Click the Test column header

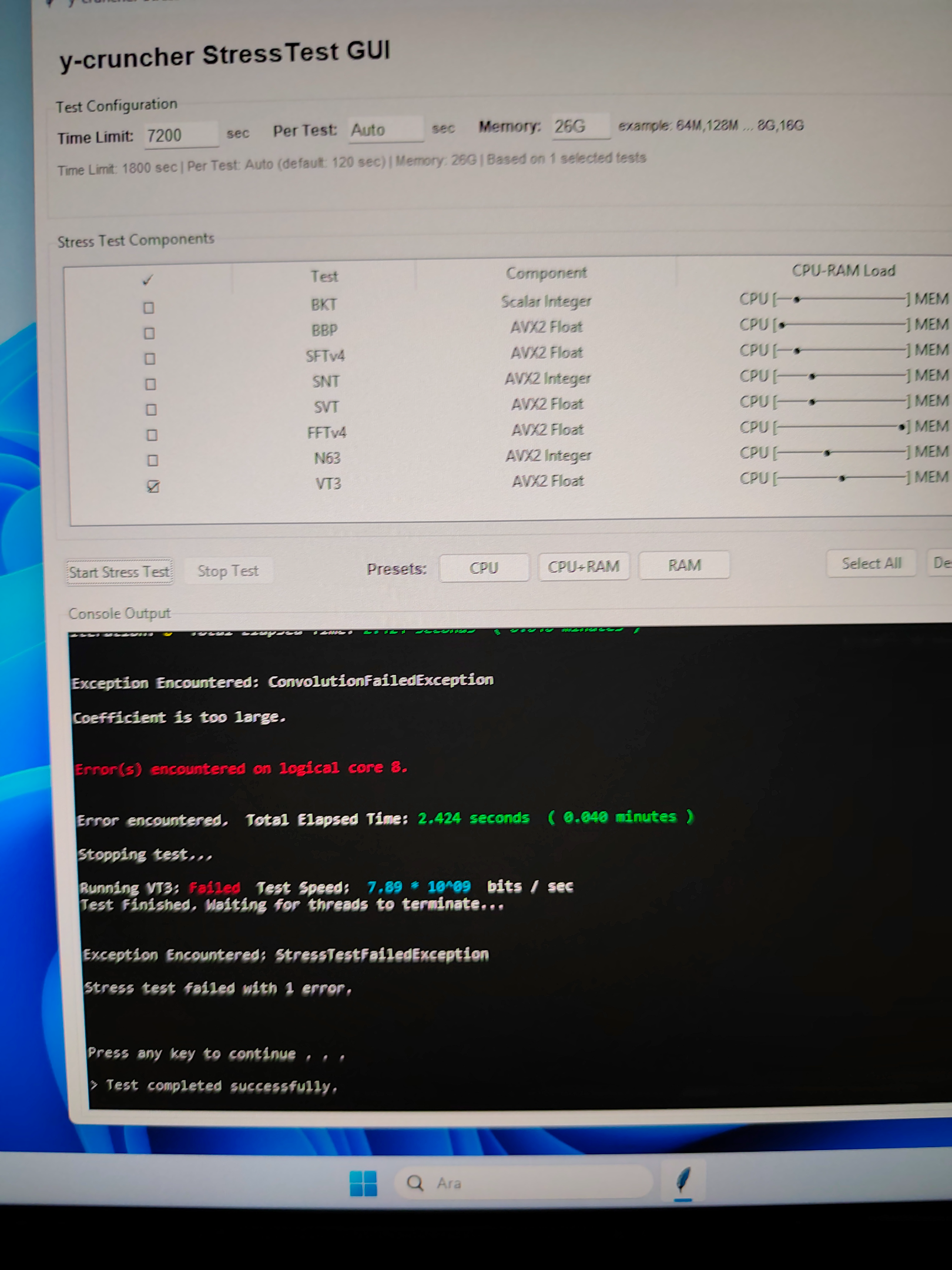[x=324, y=276]
